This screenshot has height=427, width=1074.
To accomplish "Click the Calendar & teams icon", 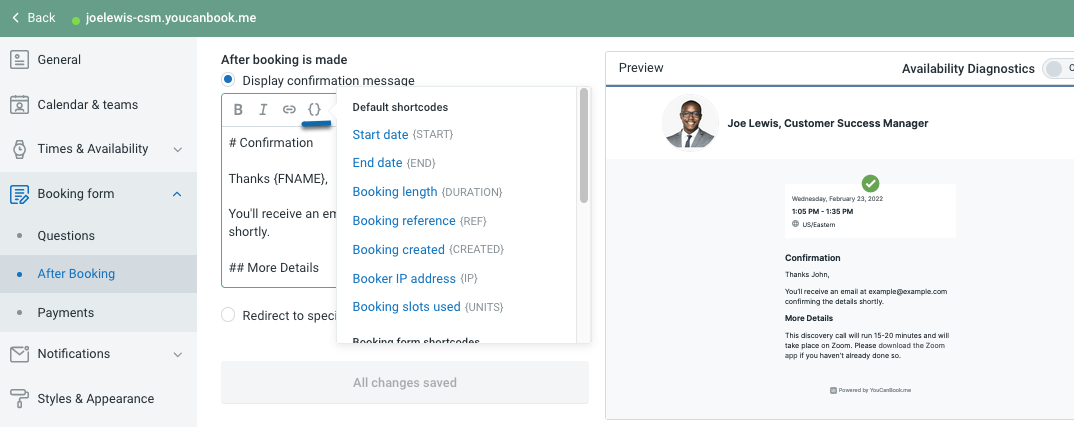I will (x=19, y=105).
